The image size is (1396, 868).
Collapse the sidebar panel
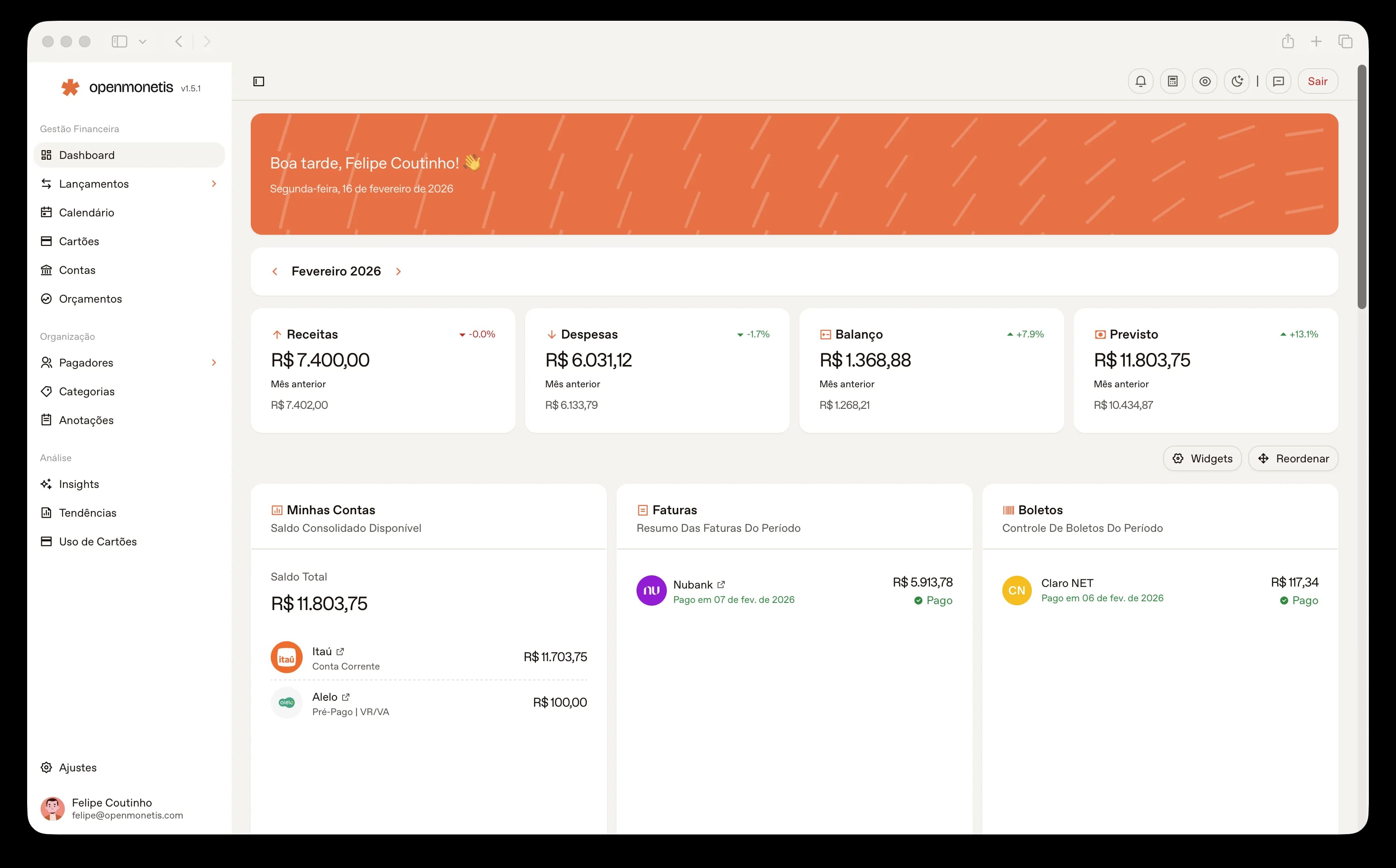[x=258, y=81]
